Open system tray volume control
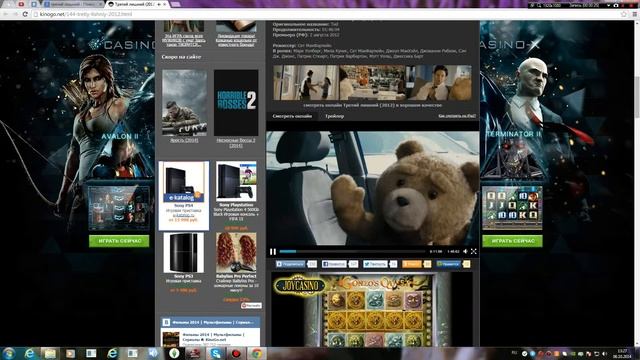Image resolution: width=640 pixels, height=360 pixels. coord(604,354)
